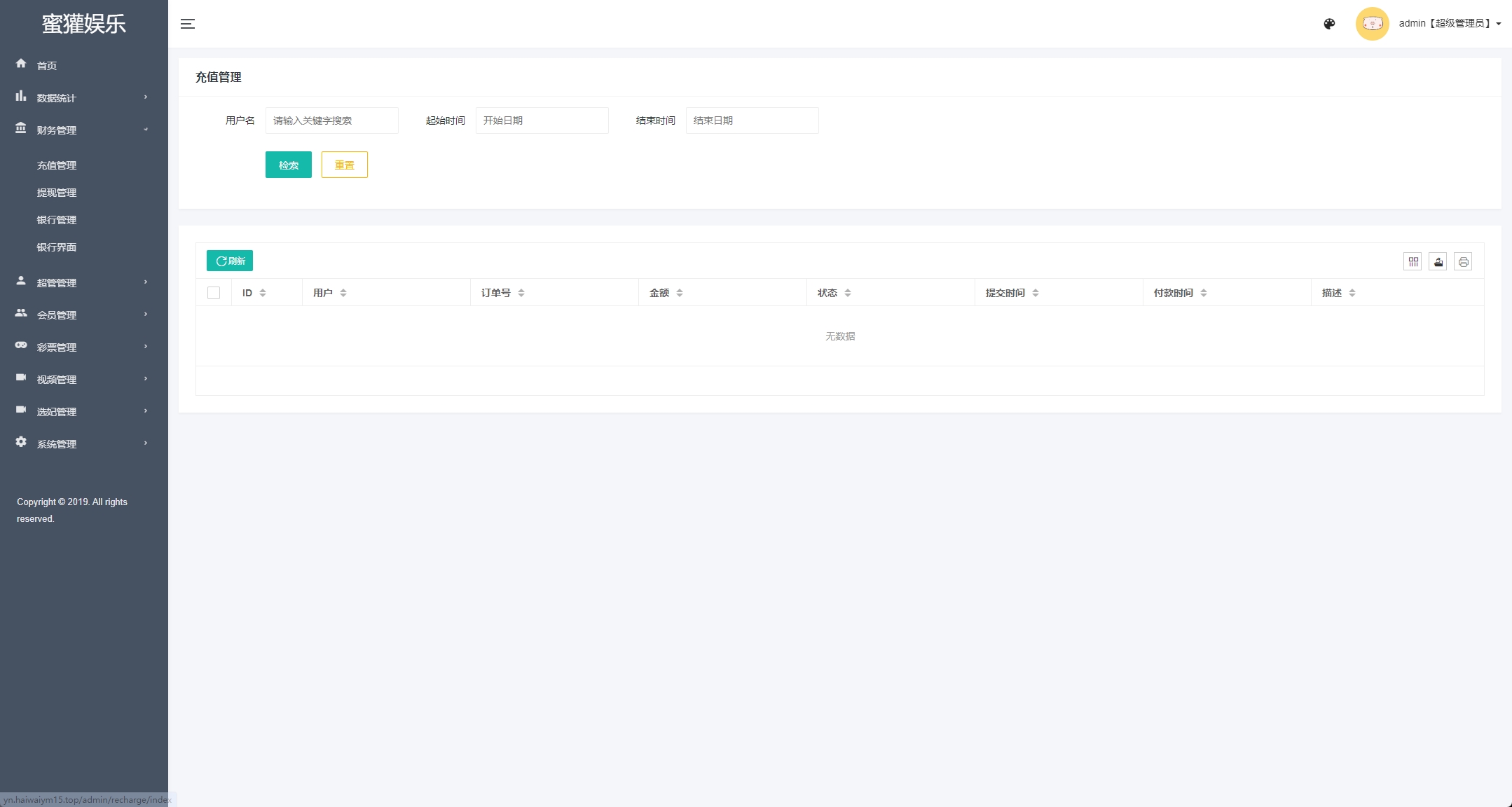Expand the 会员管理 sidebar section
Viewport: 1512px width, 807px height.
click(84, 314)
